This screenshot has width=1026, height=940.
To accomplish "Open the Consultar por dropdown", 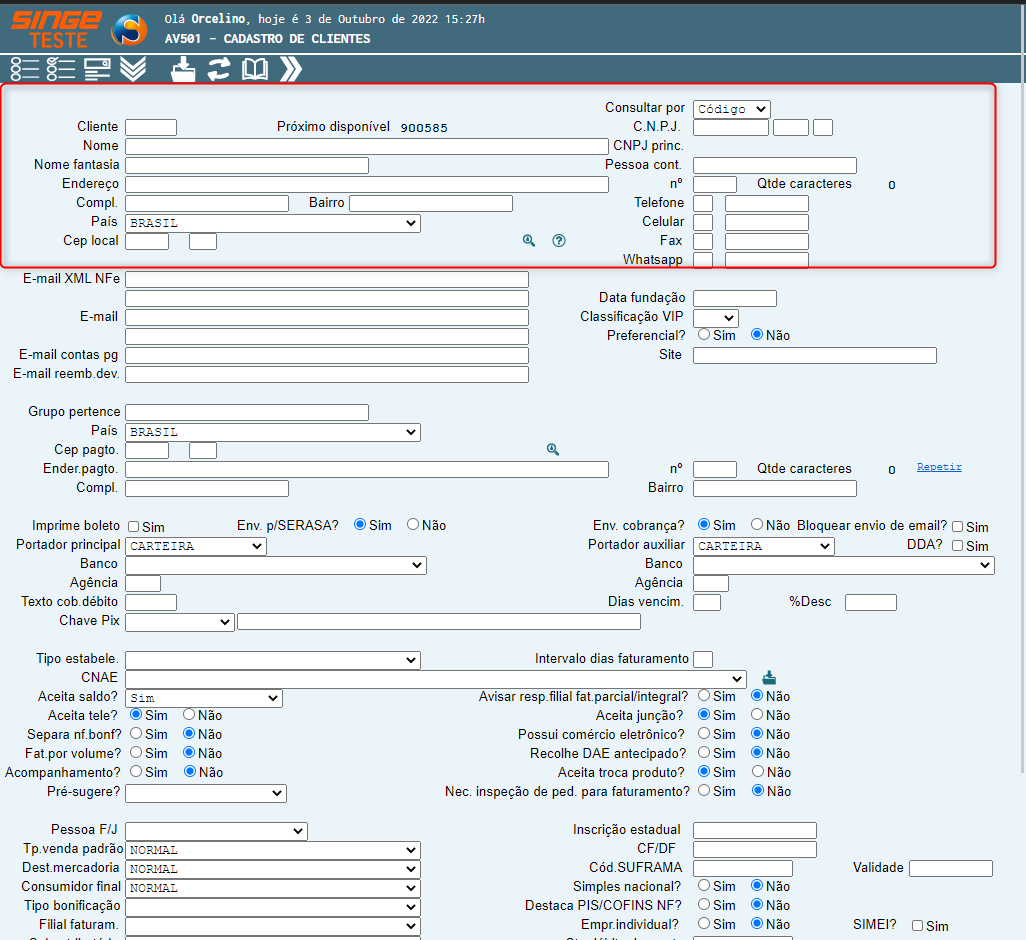I will [731, 109].
